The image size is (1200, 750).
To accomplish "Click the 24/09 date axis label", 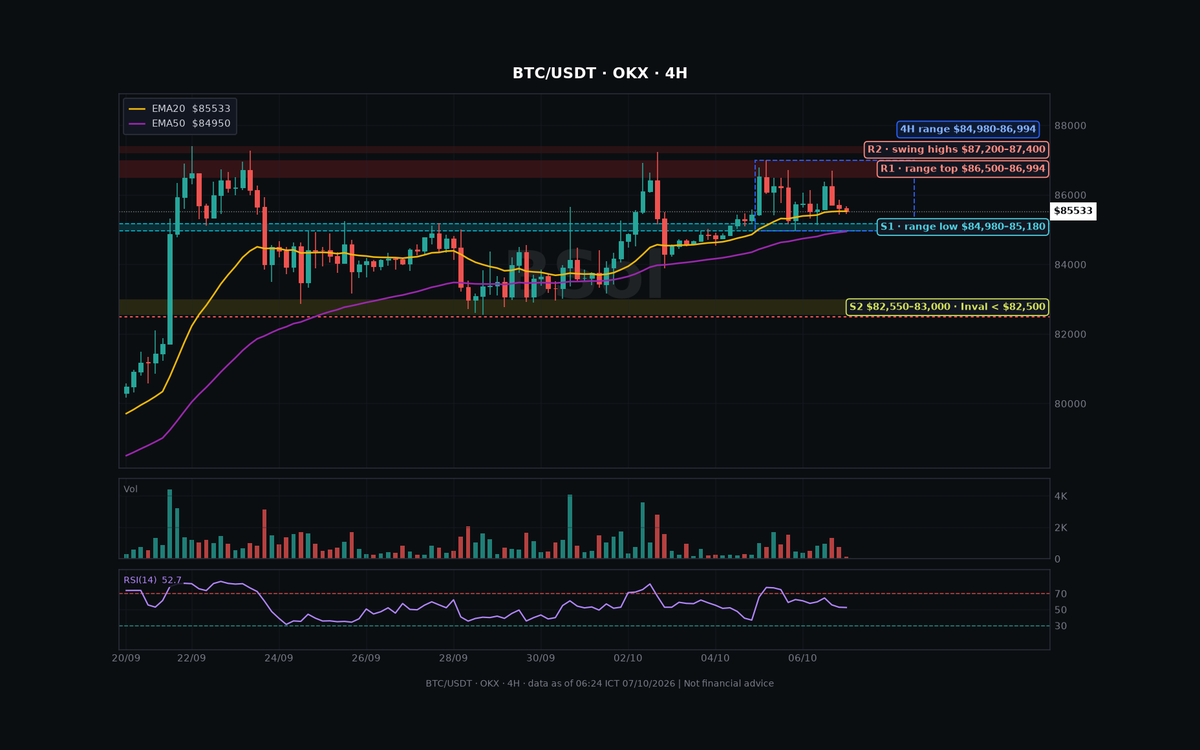I will 278,659.
